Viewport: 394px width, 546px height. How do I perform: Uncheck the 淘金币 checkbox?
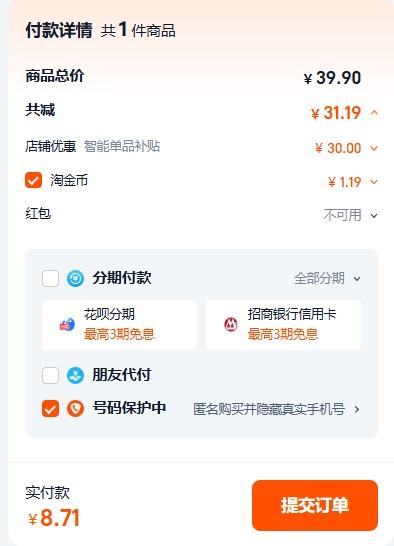[33, 180]
